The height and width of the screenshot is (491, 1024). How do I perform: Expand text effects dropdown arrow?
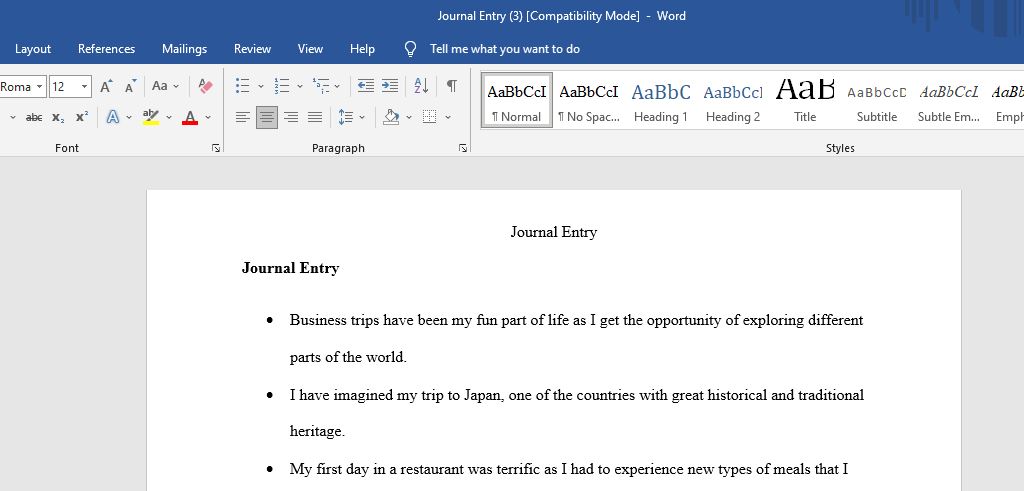point(129,118)
